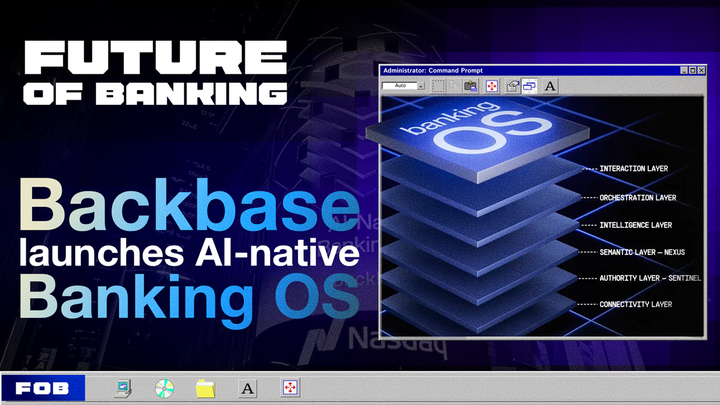The width and height of the screenshot is (720, 405).
Task: Click the Font 'A' icon in Command Prompt toolbar
Action: pos(550,86)
